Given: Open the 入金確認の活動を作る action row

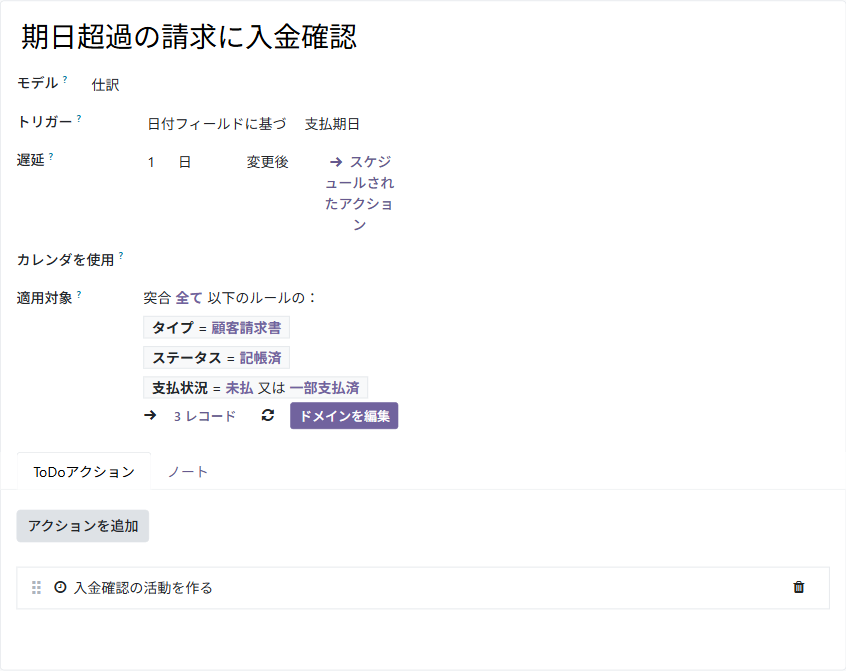Looking at the screenshot, I should click(423, 588).
